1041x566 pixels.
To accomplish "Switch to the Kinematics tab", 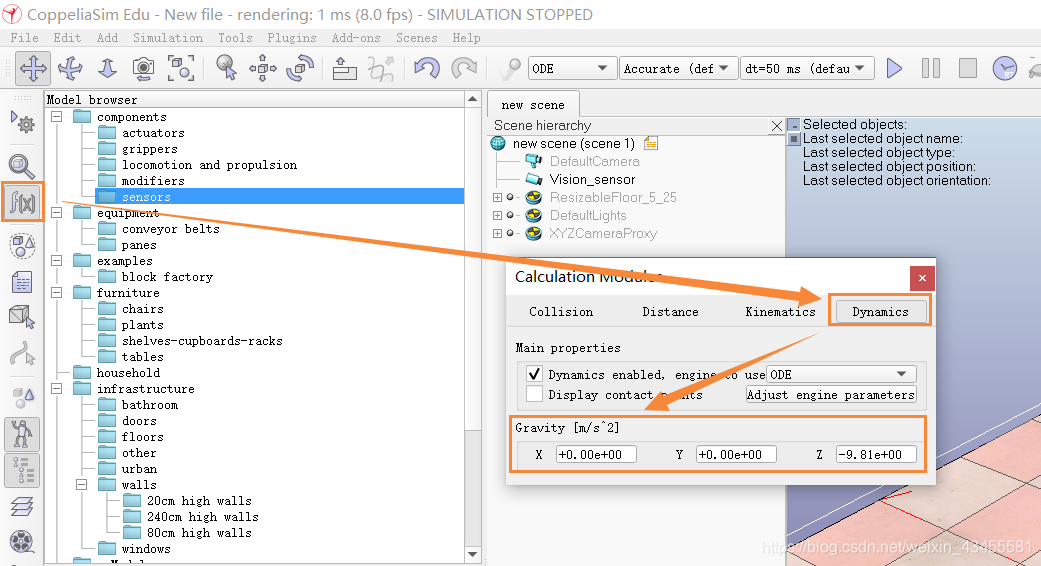I will (x=780, y=312).
